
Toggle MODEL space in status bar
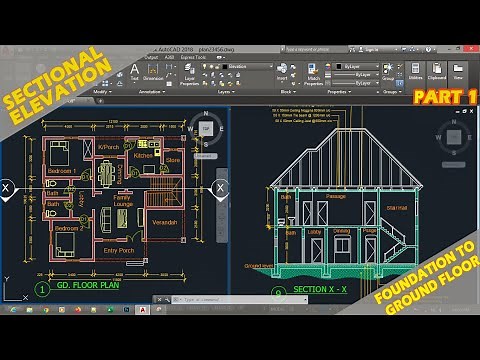click(276, 309)
